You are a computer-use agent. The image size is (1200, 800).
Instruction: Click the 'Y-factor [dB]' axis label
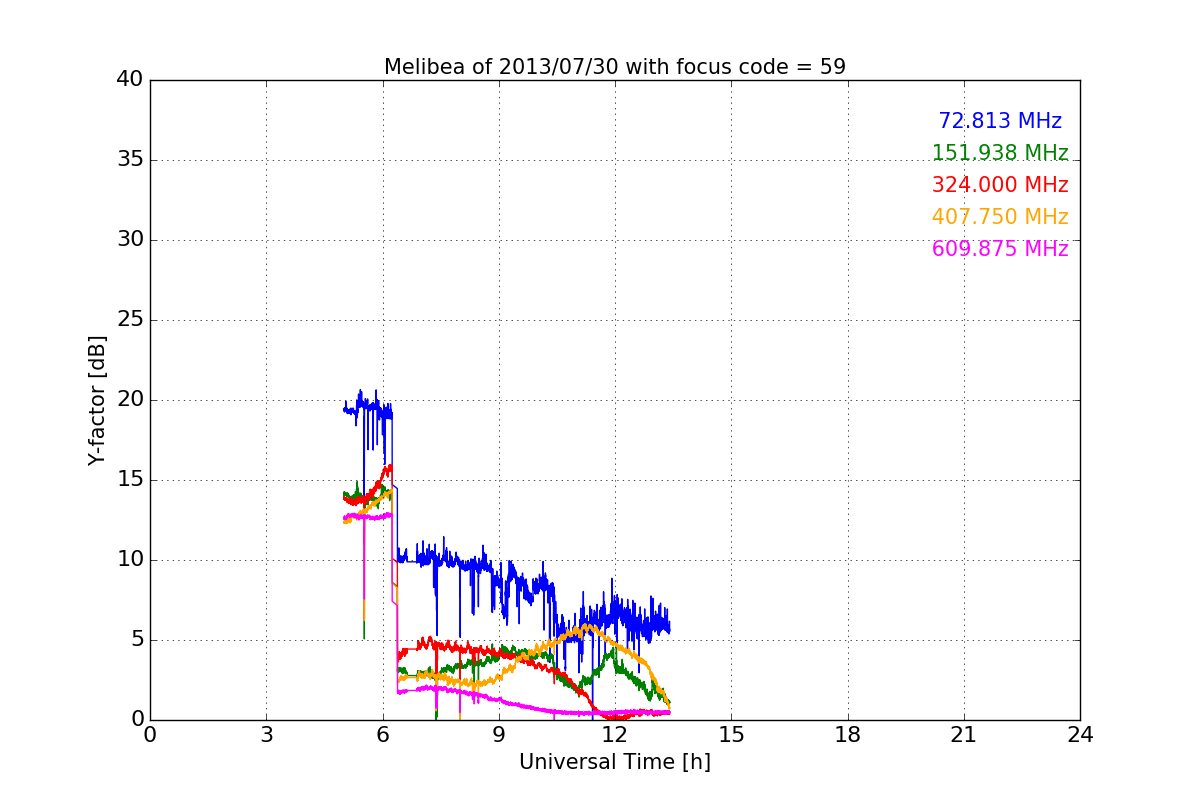coord(97,400)
